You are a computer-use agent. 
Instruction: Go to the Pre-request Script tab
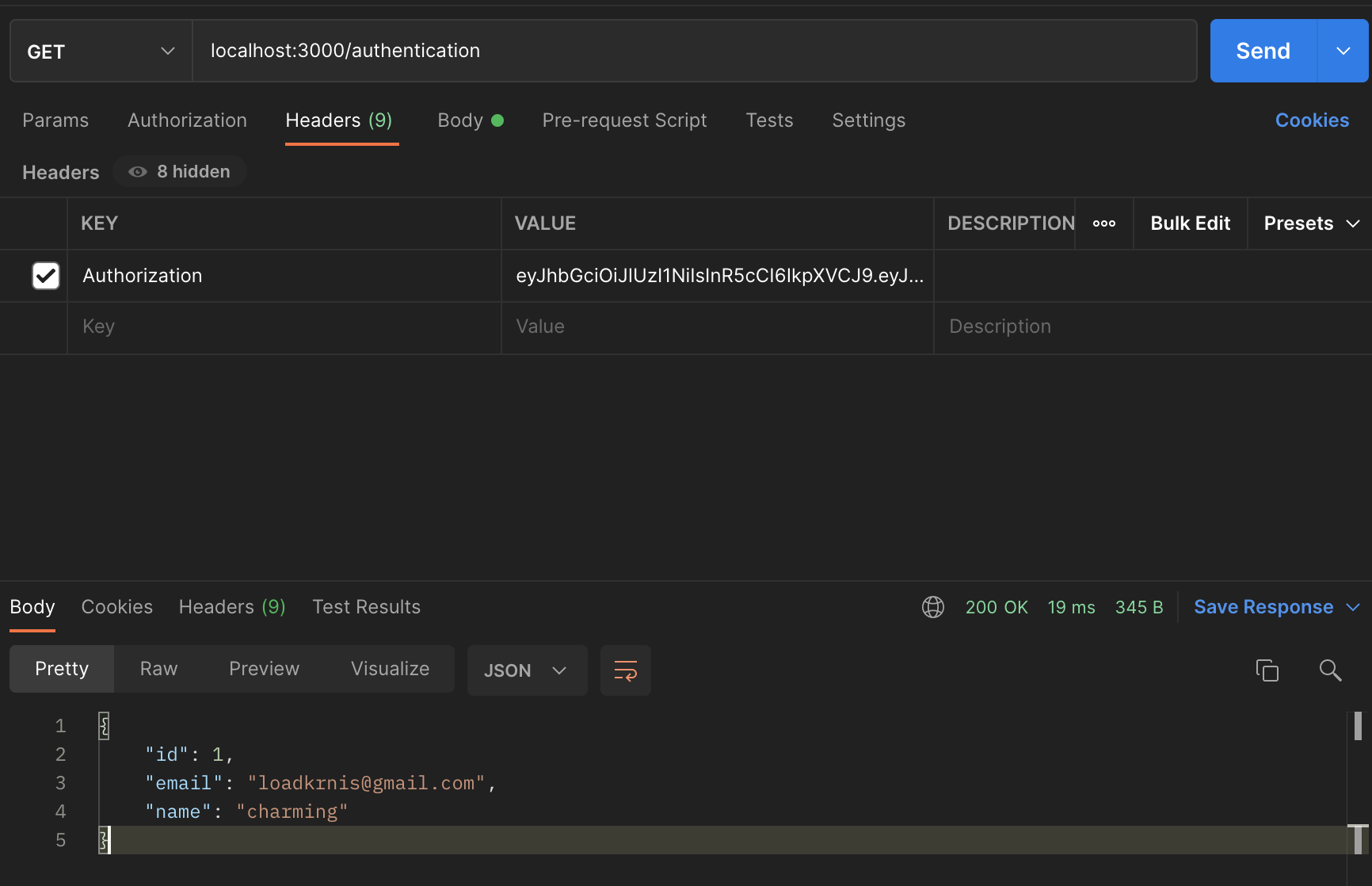[624, 120]
